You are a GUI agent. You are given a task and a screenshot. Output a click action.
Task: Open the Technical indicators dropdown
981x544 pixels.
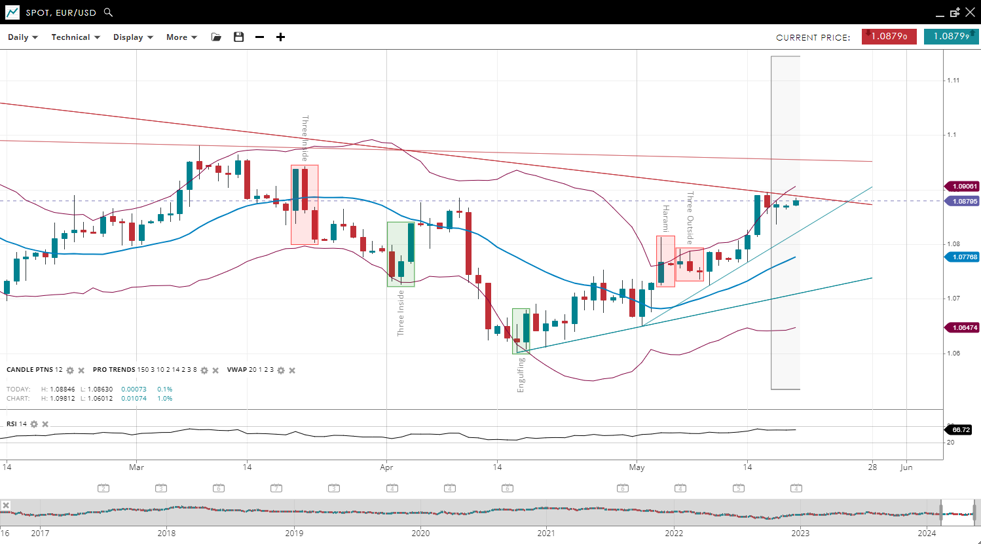coord(76,37)
